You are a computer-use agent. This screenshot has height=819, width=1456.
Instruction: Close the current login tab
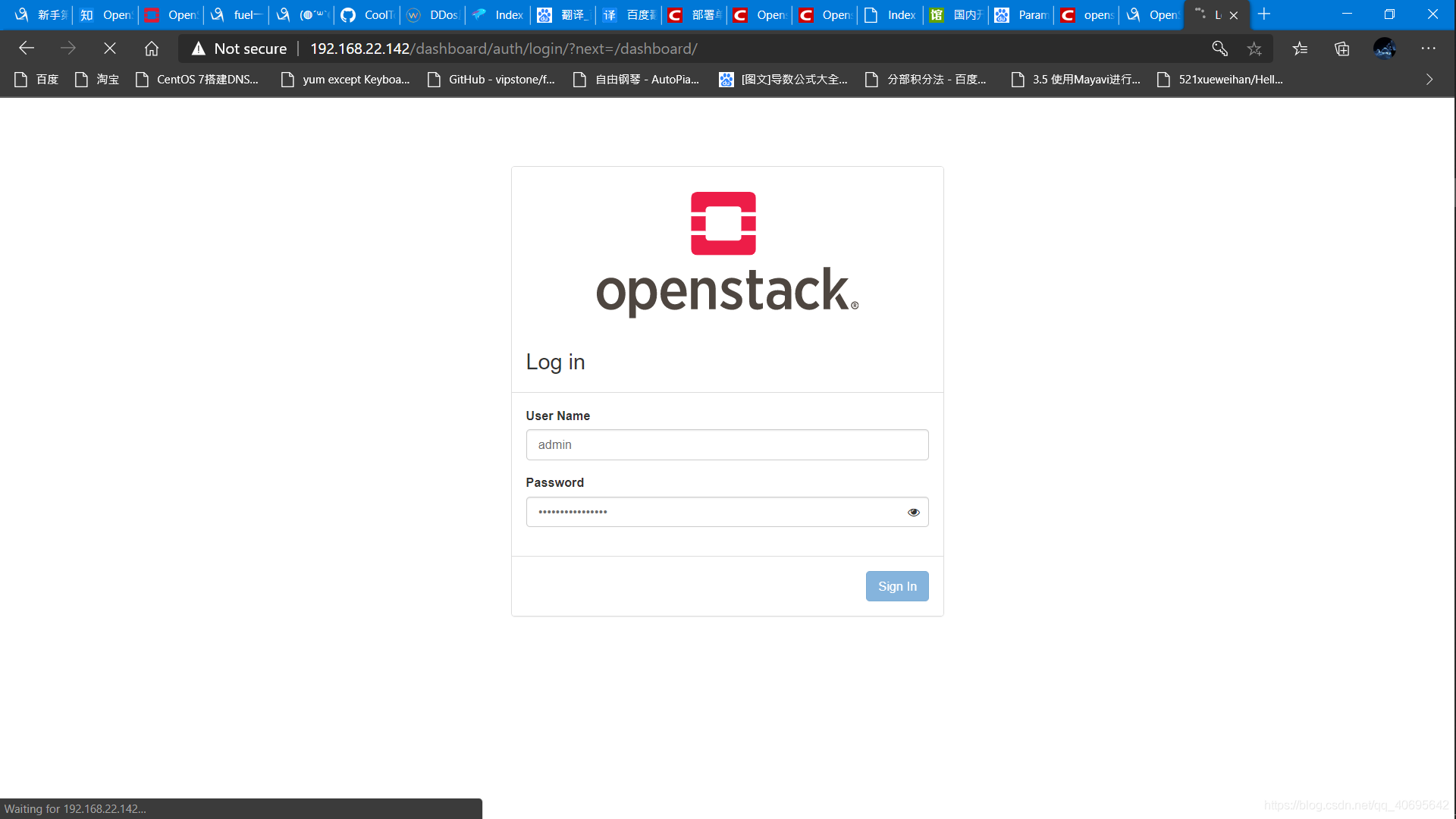pyautogui.click(x=1234, y=15)
